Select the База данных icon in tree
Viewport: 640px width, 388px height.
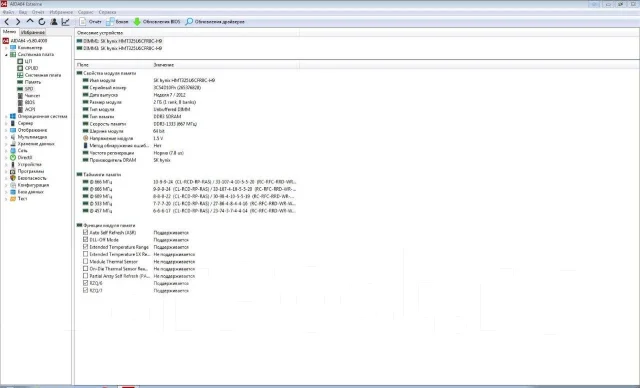coord(13,192)
